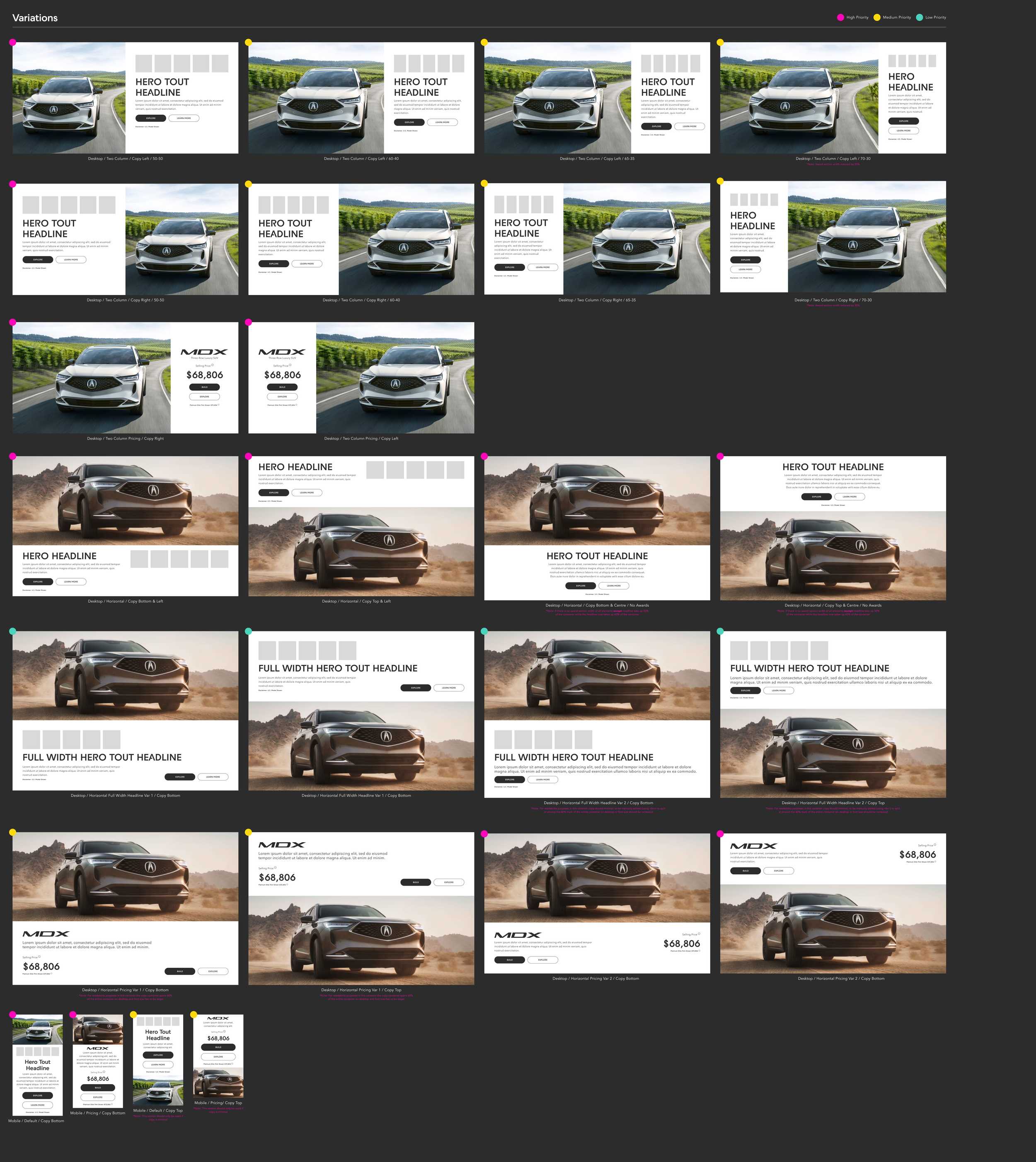
Task: Click EXPLORE button in Two Column Pricing / Copy Left mockup
Action: tap(282, 396)
